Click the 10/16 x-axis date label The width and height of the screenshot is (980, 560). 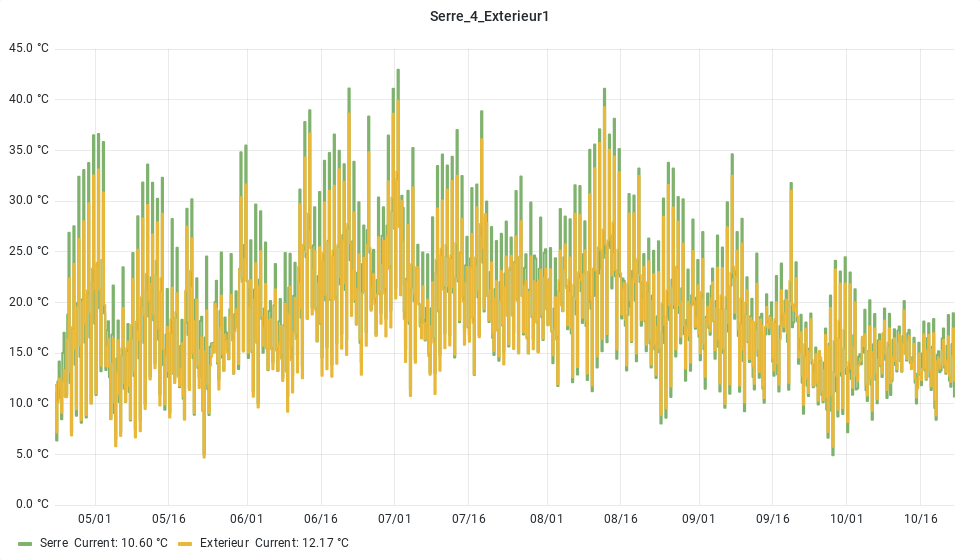click(x=921, y=519)
